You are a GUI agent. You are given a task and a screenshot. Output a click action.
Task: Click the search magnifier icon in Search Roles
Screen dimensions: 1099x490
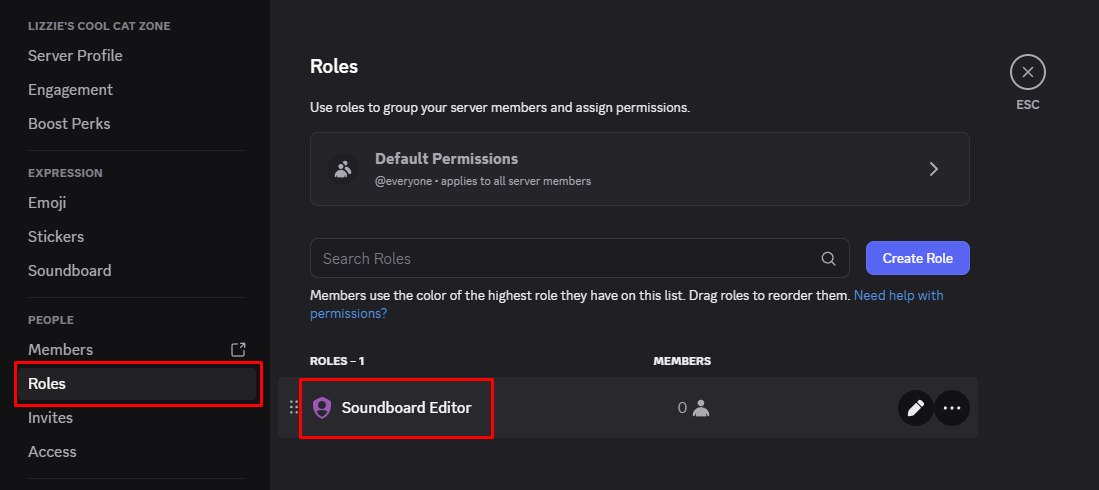pos(828,259)
